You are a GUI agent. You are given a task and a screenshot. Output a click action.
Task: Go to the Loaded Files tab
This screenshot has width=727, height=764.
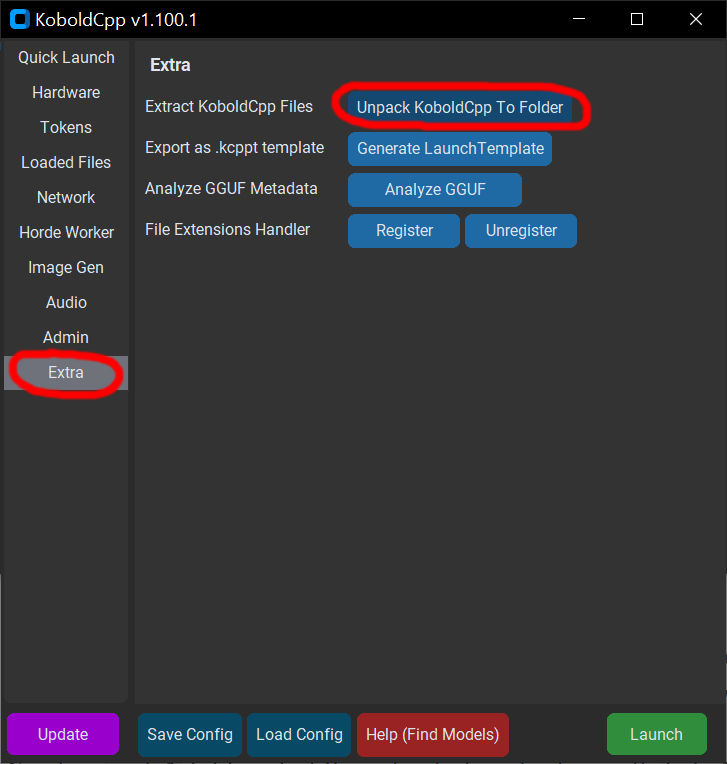[x=66, y=163]
